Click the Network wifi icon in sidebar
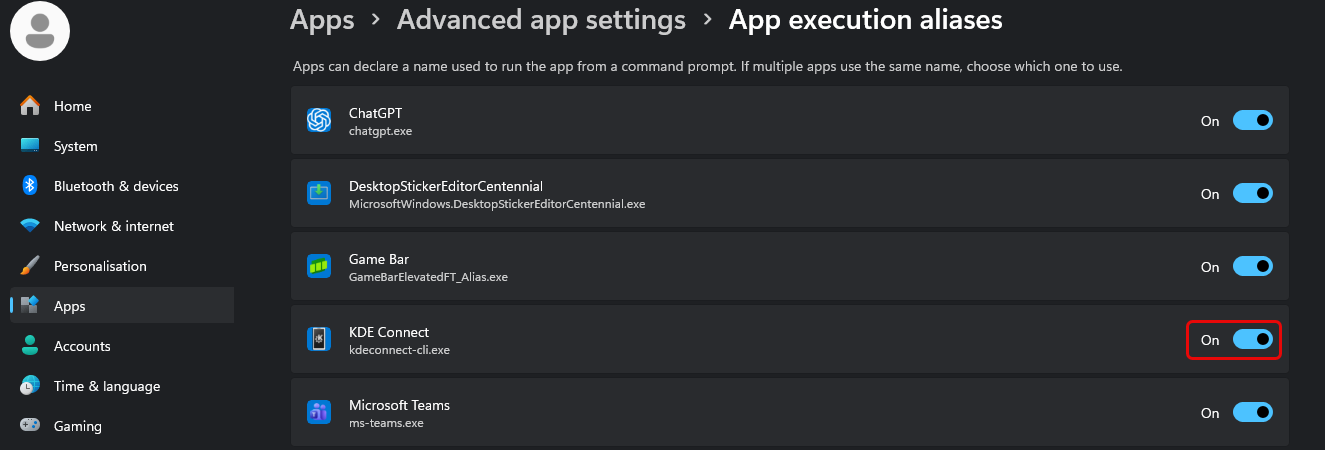 pyautogui.click(x=30, y=226)
